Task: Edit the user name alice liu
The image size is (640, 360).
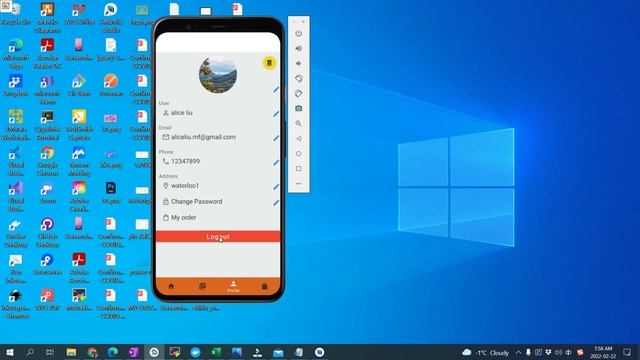Action: click(276, 114)
